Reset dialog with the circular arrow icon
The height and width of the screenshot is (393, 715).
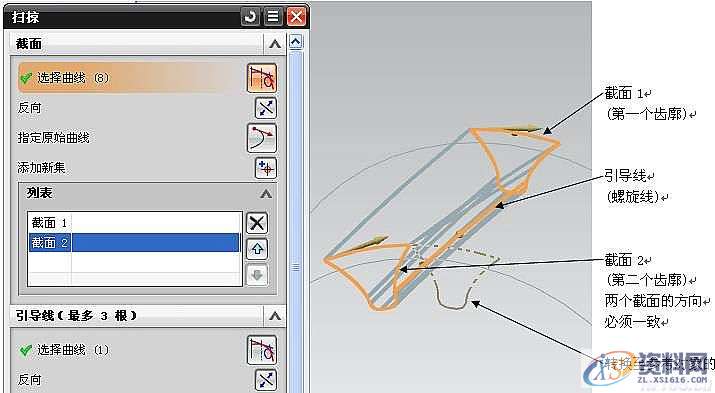click(x=250, y=17)
